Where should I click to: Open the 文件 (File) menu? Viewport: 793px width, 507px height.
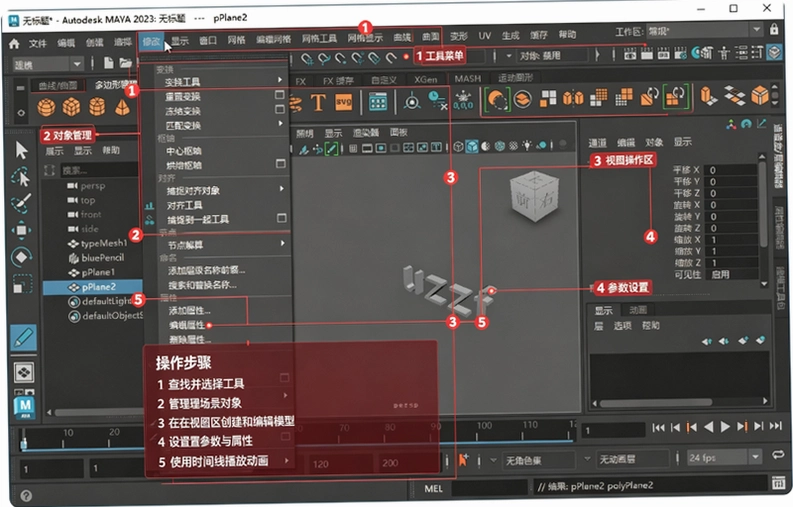pos(37,44)
